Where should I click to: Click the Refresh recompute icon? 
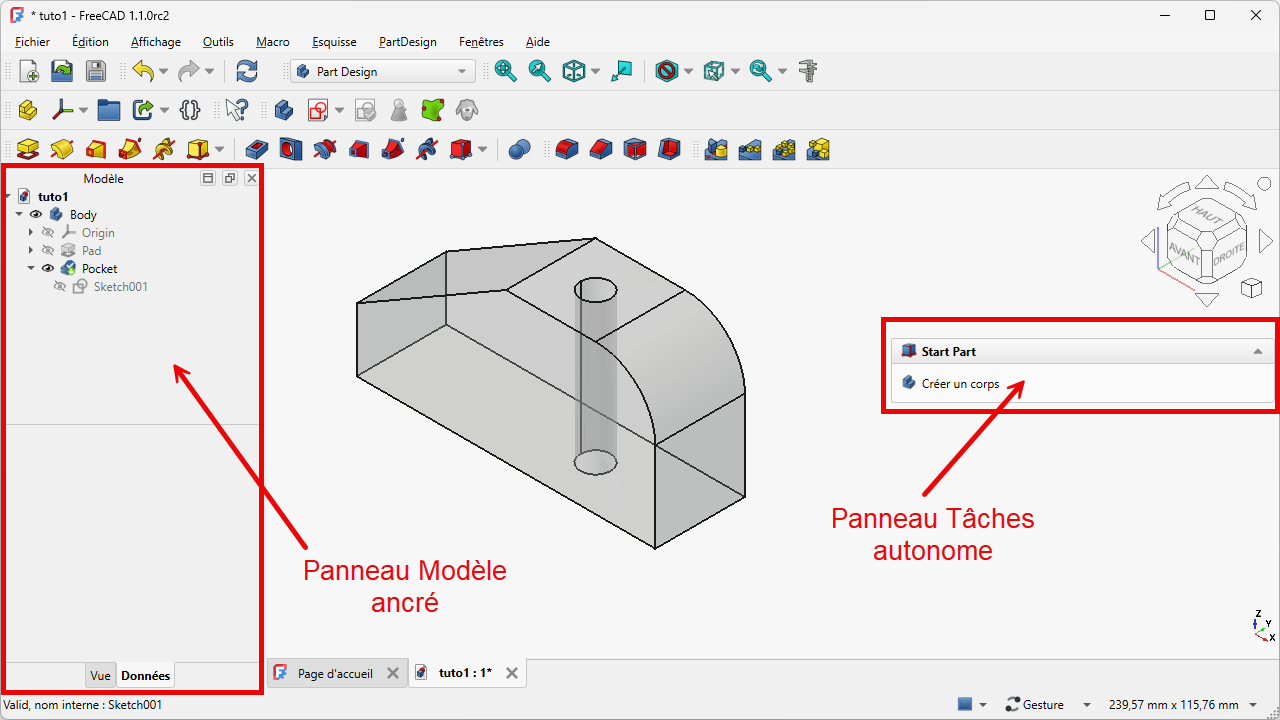pos(246,71)
